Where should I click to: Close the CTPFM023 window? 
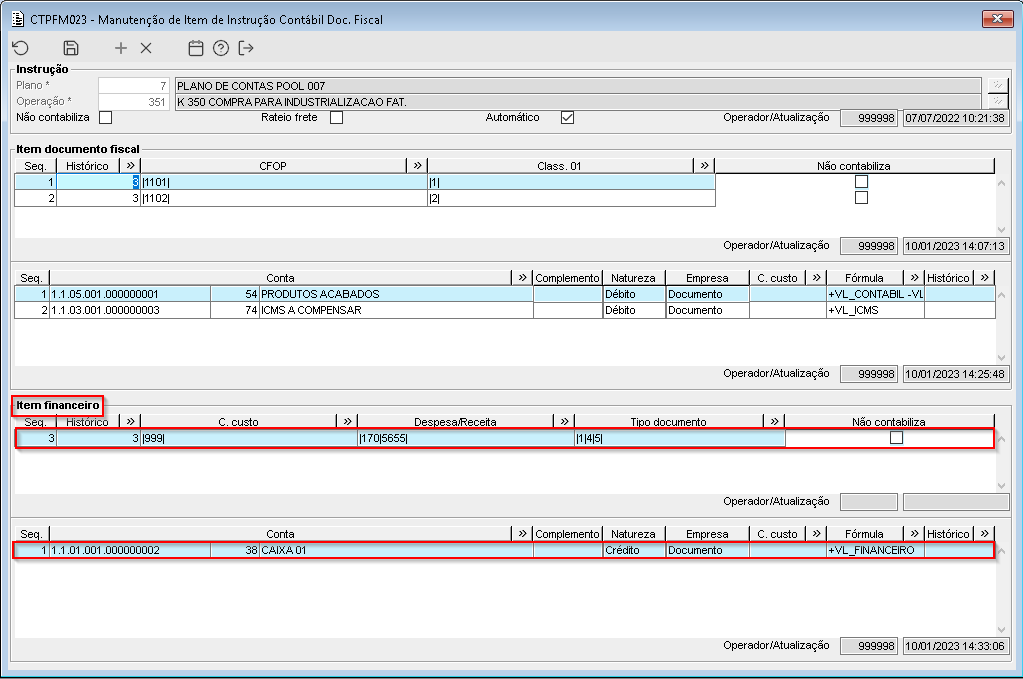[998, 19]
